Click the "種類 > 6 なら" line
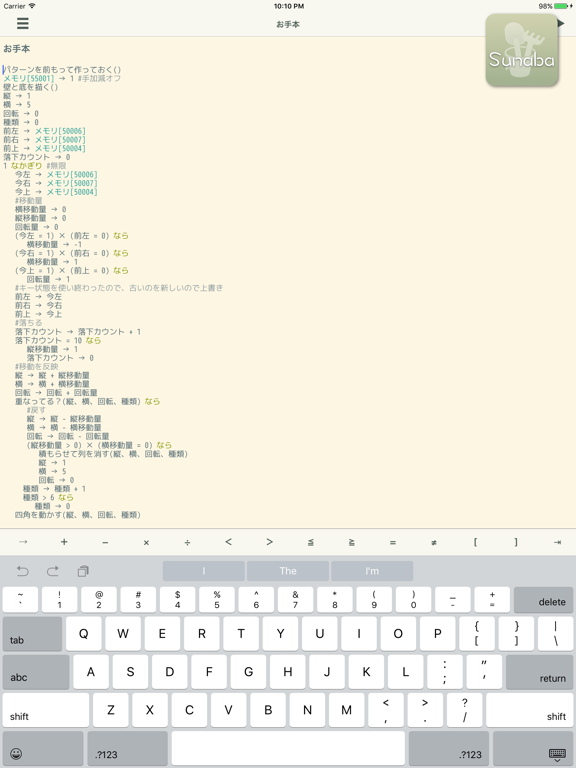Viewport: 576px width, 768px height. pos(48,498)
